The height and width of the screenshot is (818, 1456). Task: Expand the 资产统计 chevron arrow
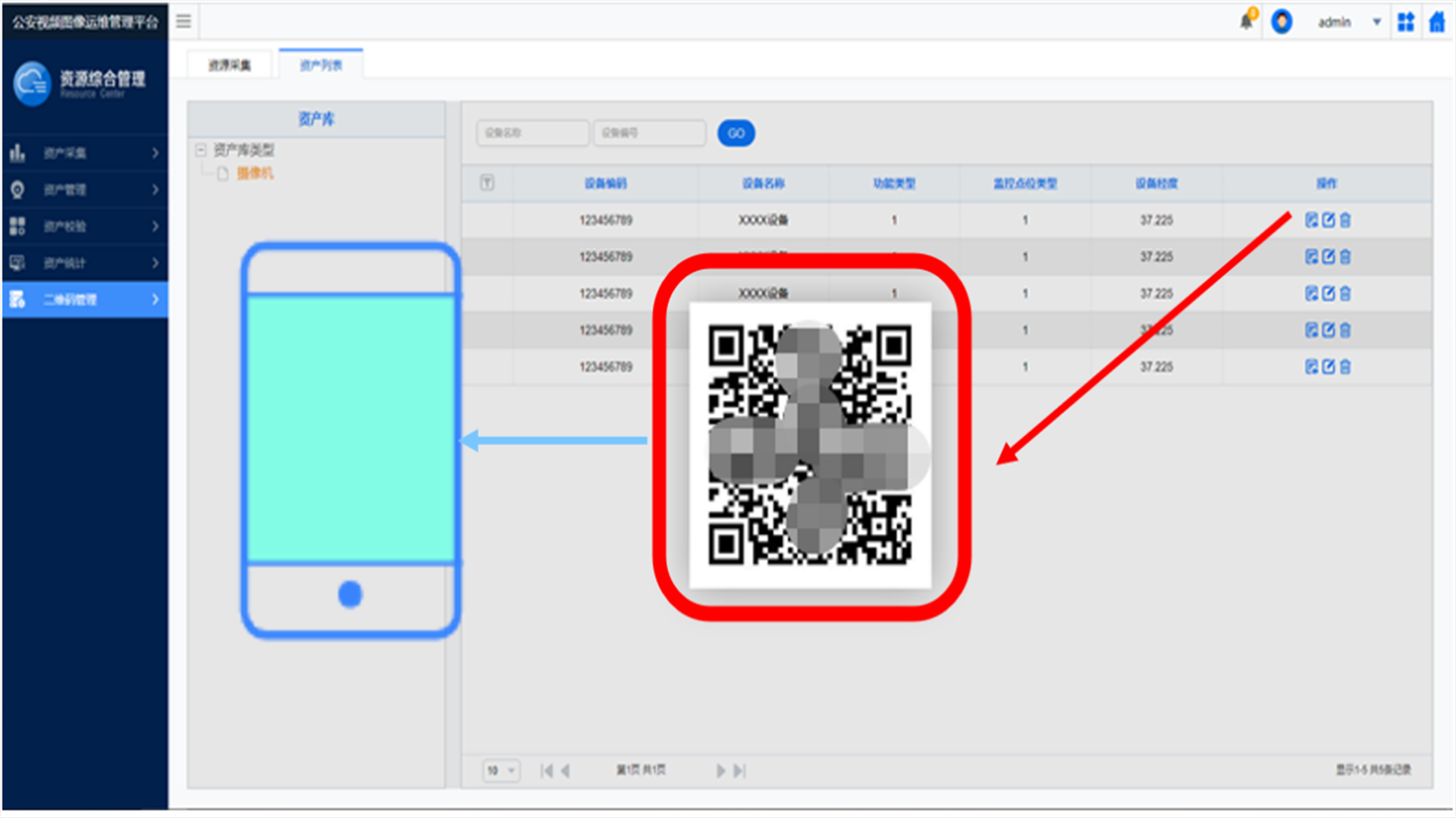pos(155,263)
